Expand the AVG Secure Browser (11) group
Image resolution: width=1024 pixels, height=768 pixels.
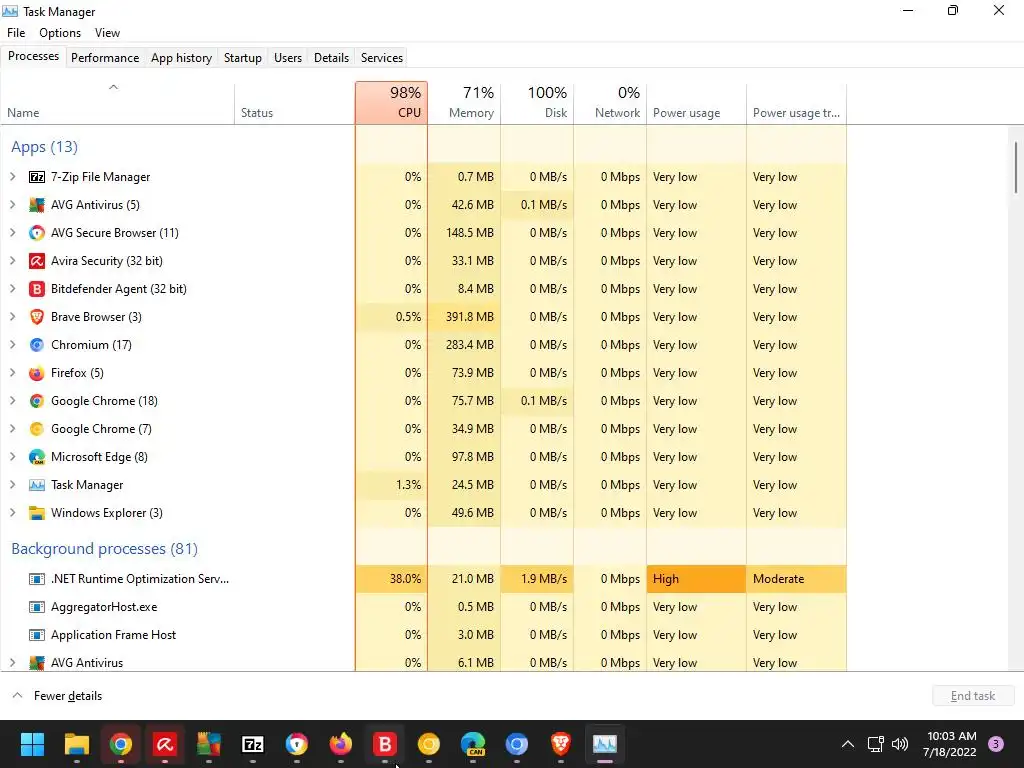tap(12, 233)
